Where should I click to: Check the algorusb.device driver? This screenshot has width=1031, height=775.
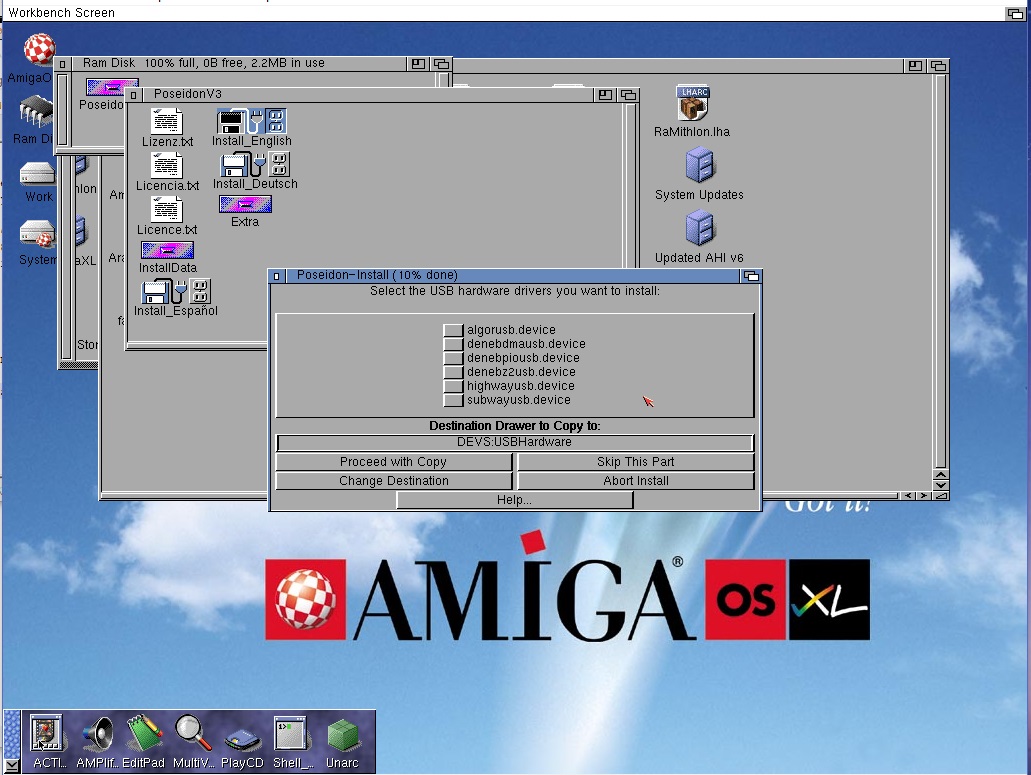(452, 330)
